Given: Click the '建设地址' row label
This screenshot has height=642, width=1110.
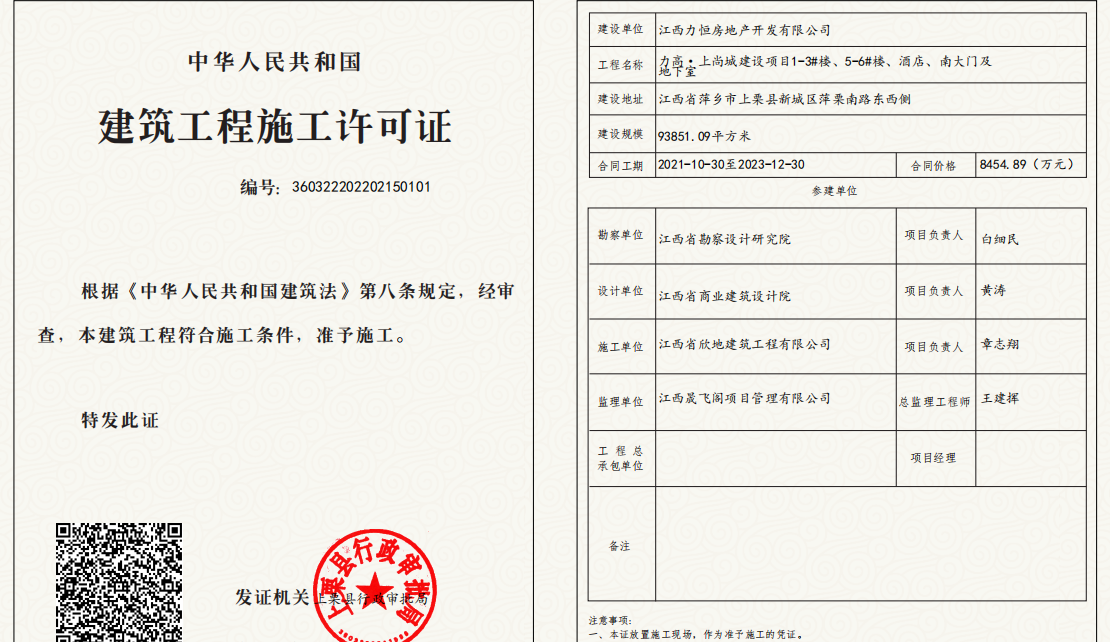Looking at the screenshot, I should point(621,99).
